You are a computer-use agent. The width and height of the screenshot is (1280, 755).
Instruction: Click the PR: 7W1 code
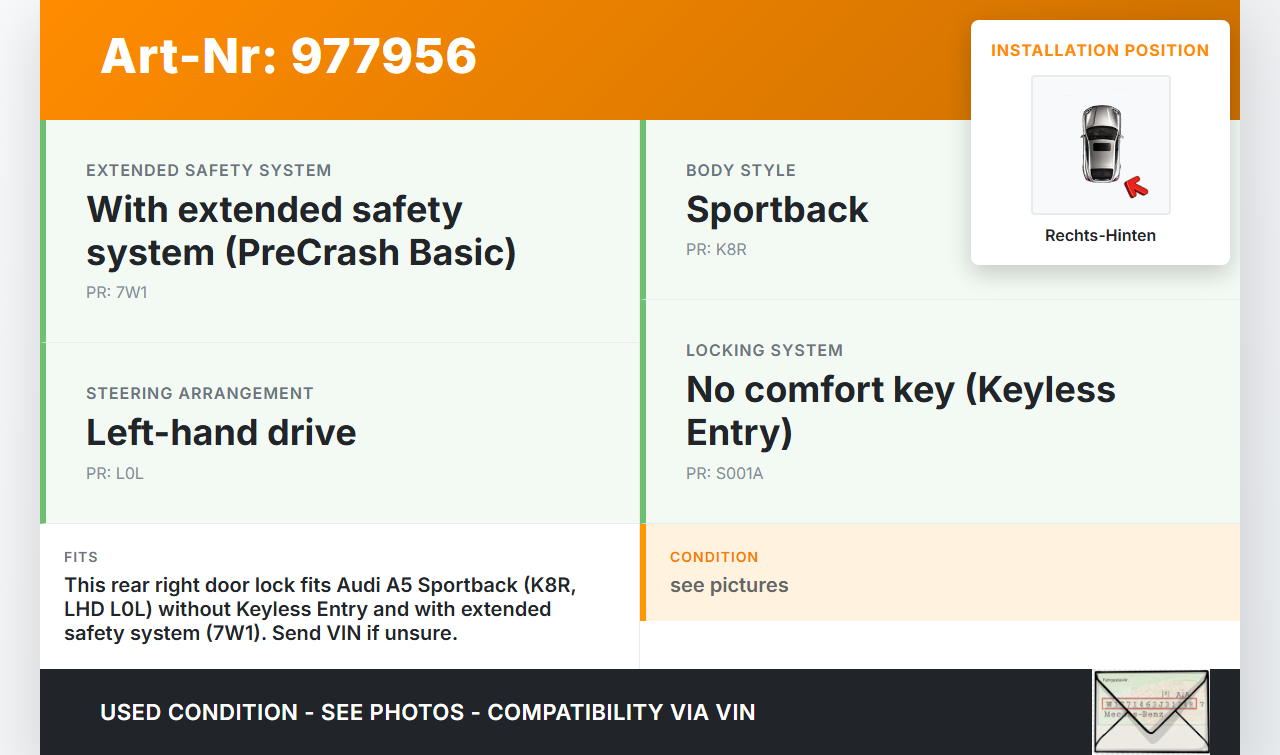click(x=117, y=293)
